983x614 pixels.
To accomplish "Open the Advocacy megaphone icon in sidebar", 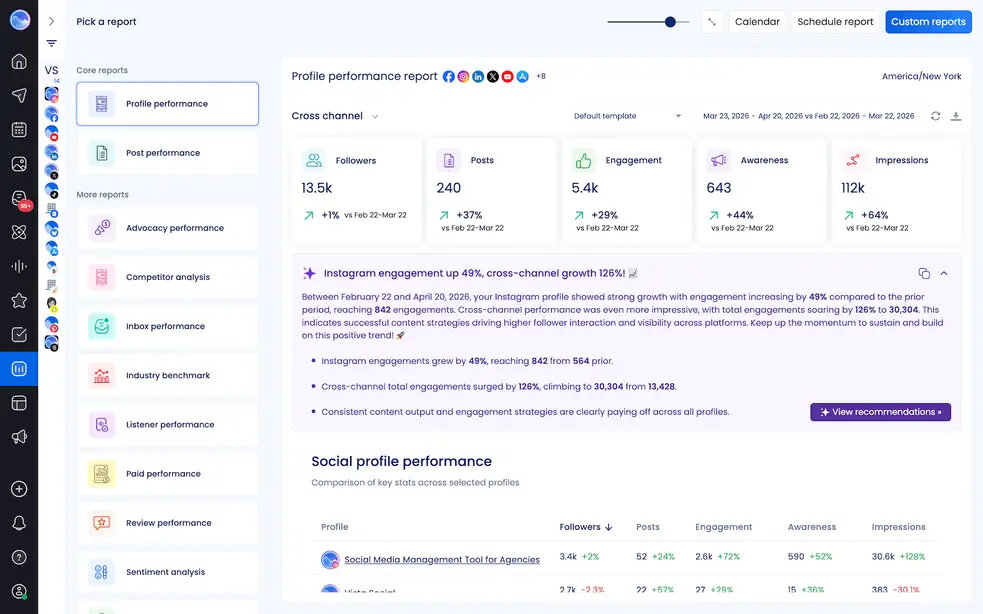I will coord(20,437).
